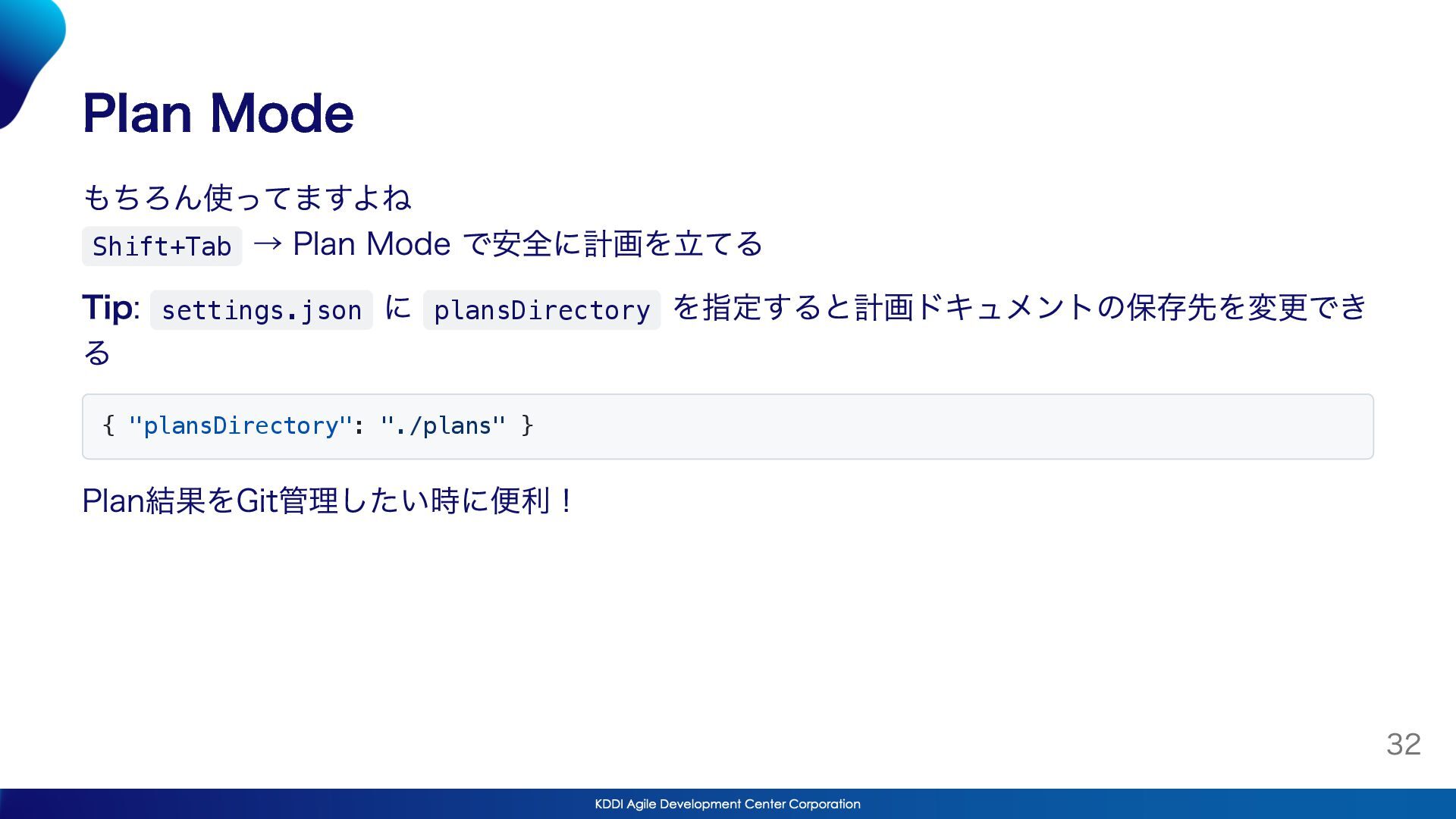Click the Shift+Tab keyboard shortcut badge
This screenshot has width=1456, height=819.
click(x=162, y=246)
